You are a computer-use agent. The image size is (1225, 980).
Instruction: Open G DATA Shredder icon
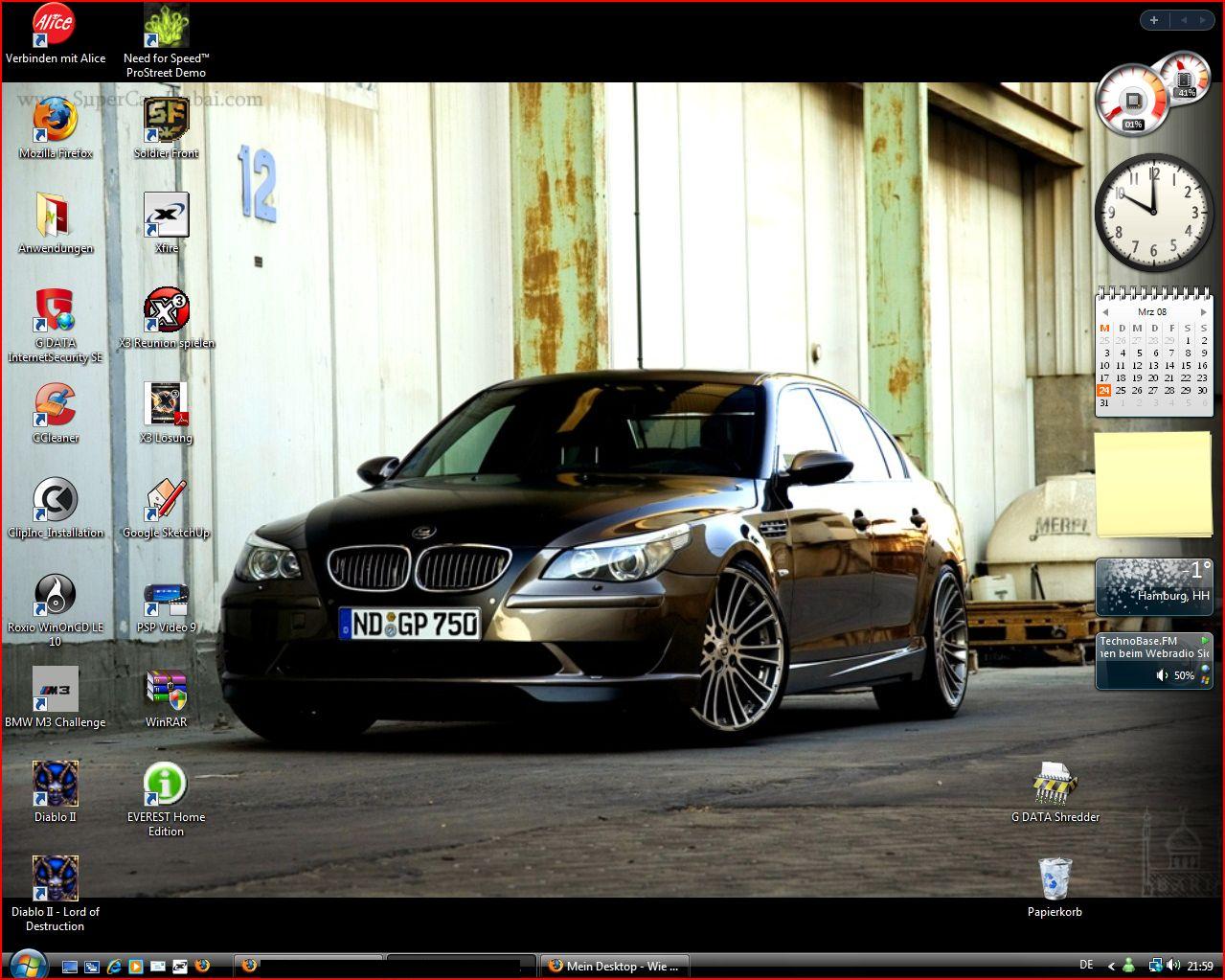click(1055, 785)
